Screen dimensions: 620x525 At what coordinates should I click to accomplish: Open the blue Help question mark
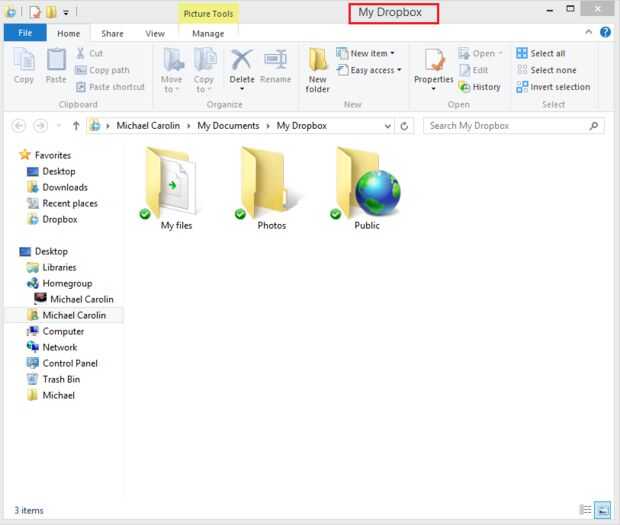(605, 32)
